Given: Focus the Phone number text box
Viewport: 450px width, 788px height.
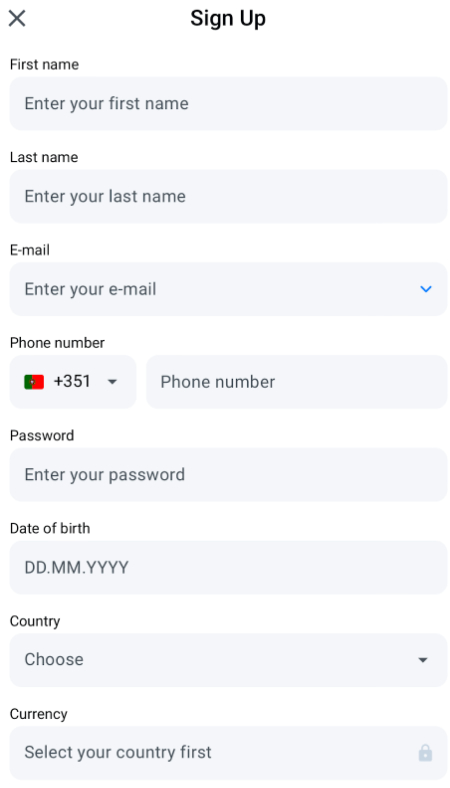Looking at the screenshot, I should click(296, 382).
